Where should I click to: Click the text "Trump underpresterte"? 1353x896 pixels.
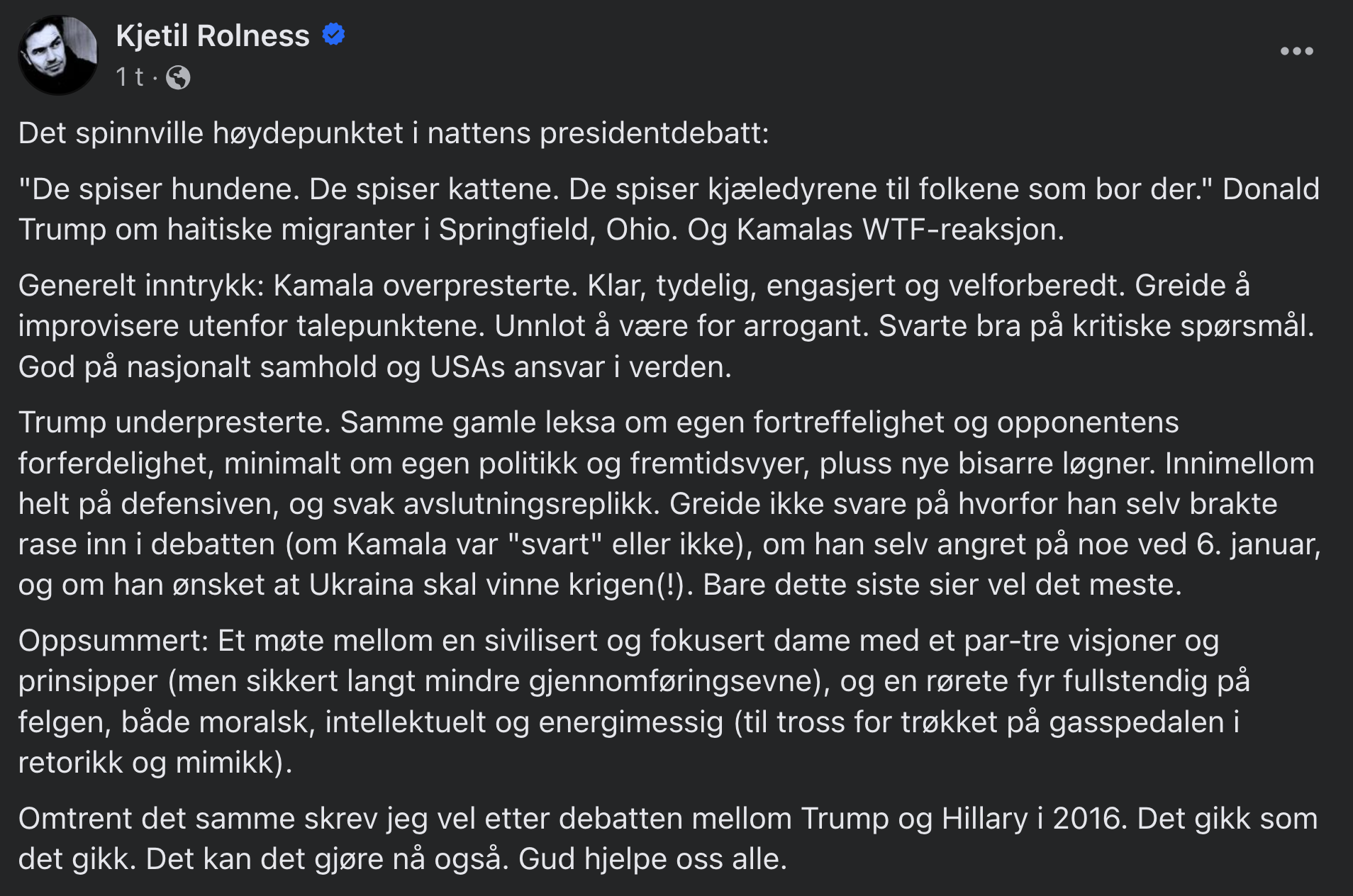pos(174,422)
